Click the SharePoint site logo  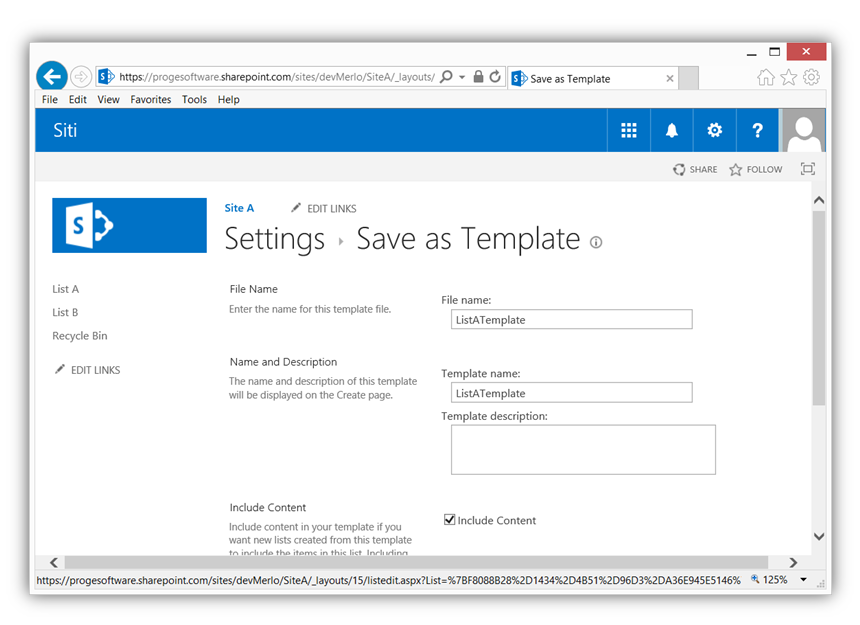coord(129,226)
